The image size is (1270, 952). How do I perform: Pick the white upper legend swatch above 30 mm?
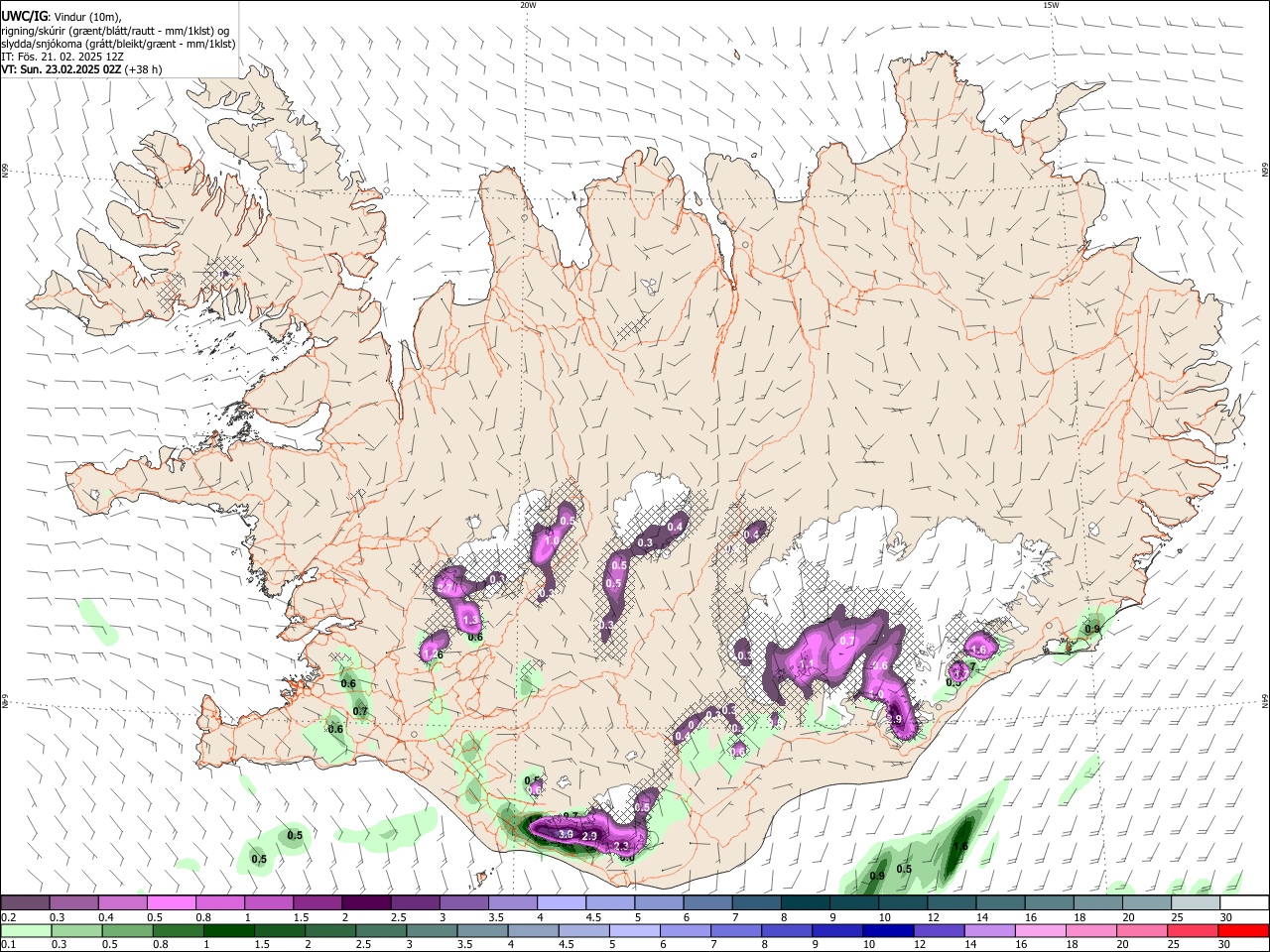tap(1243, 903)
